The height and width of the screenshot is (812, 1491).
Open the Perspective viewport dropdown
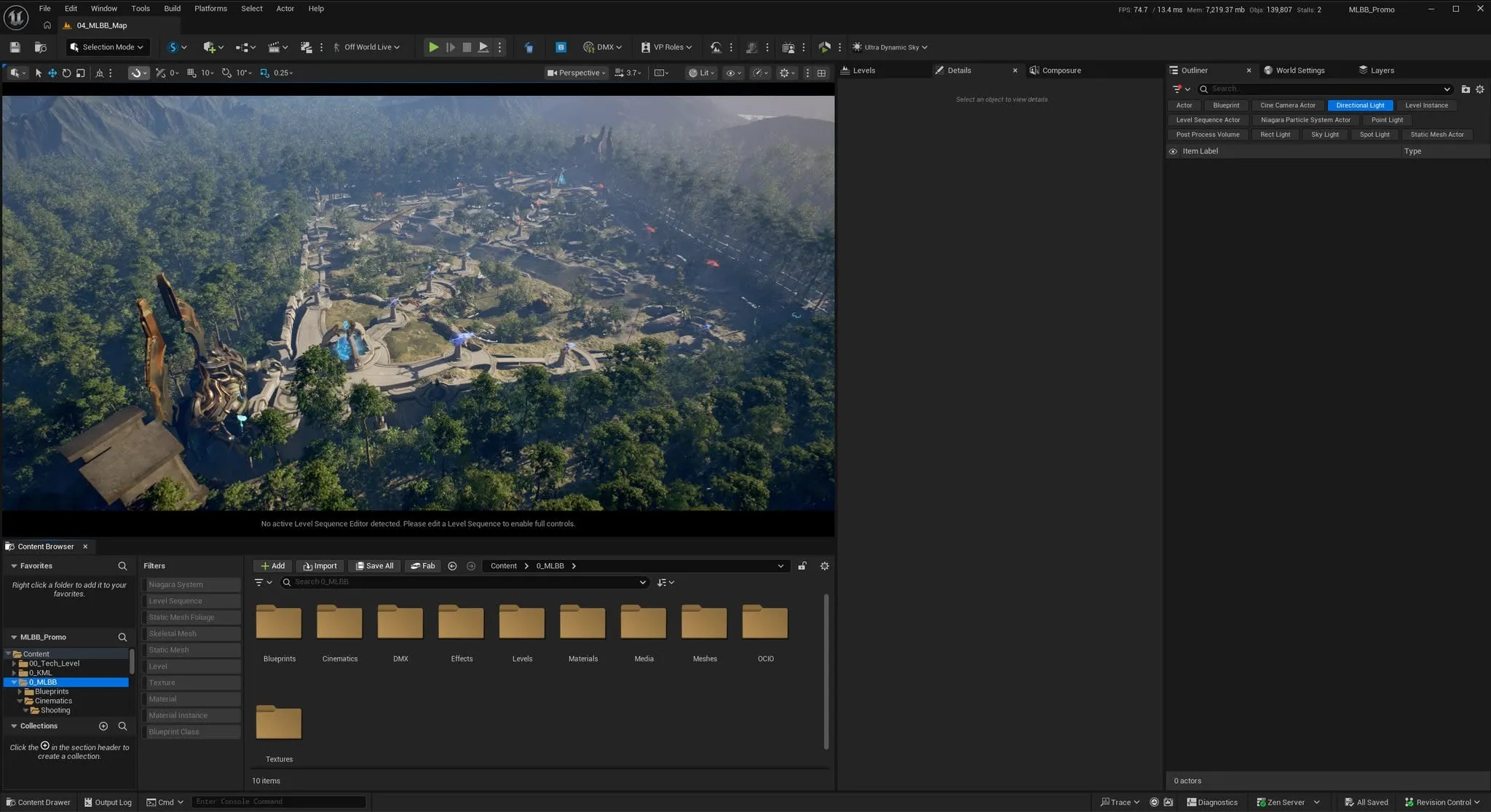[x=576, y=73]
